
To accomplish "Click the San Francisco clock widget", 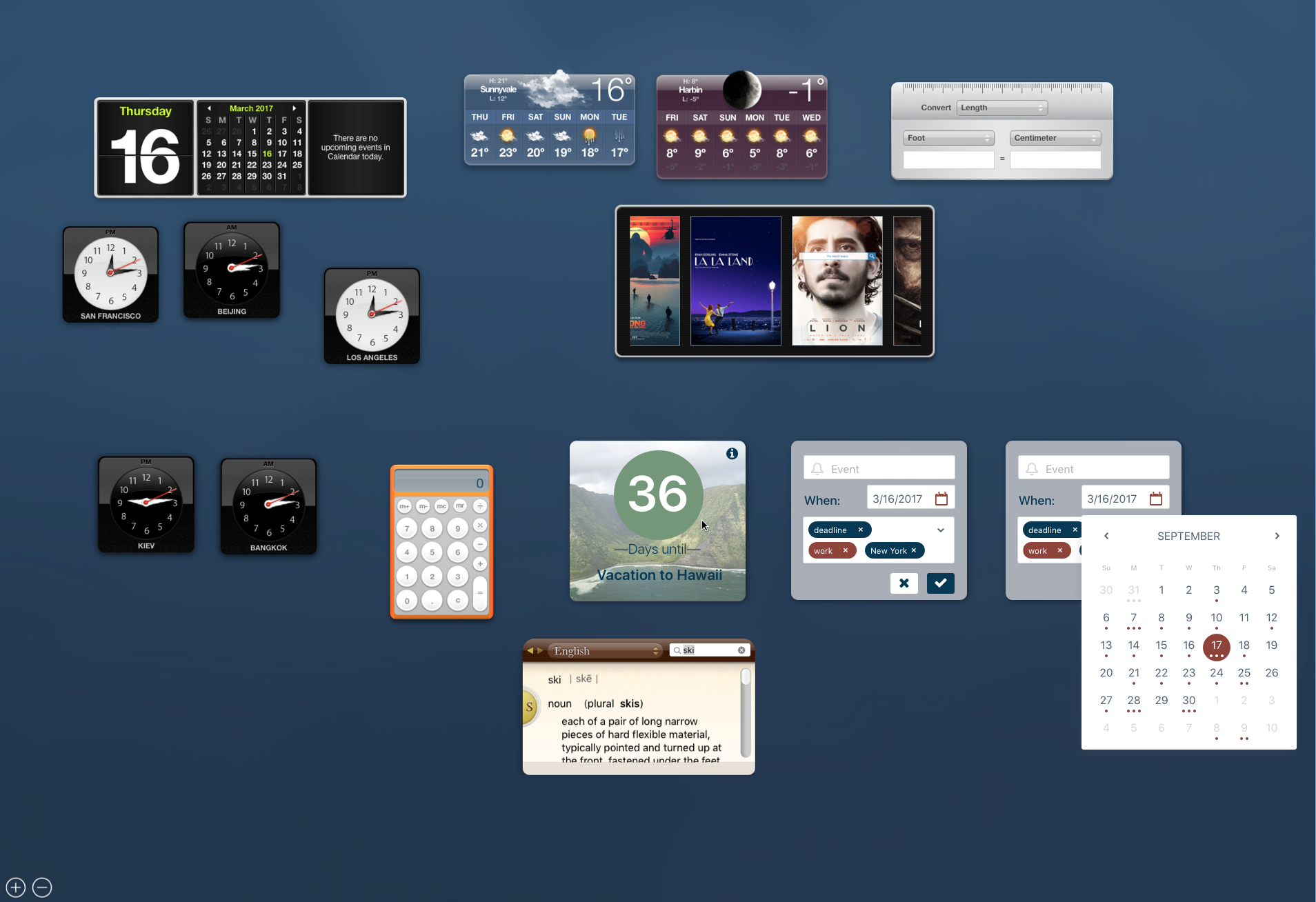I will pos(110,274).
